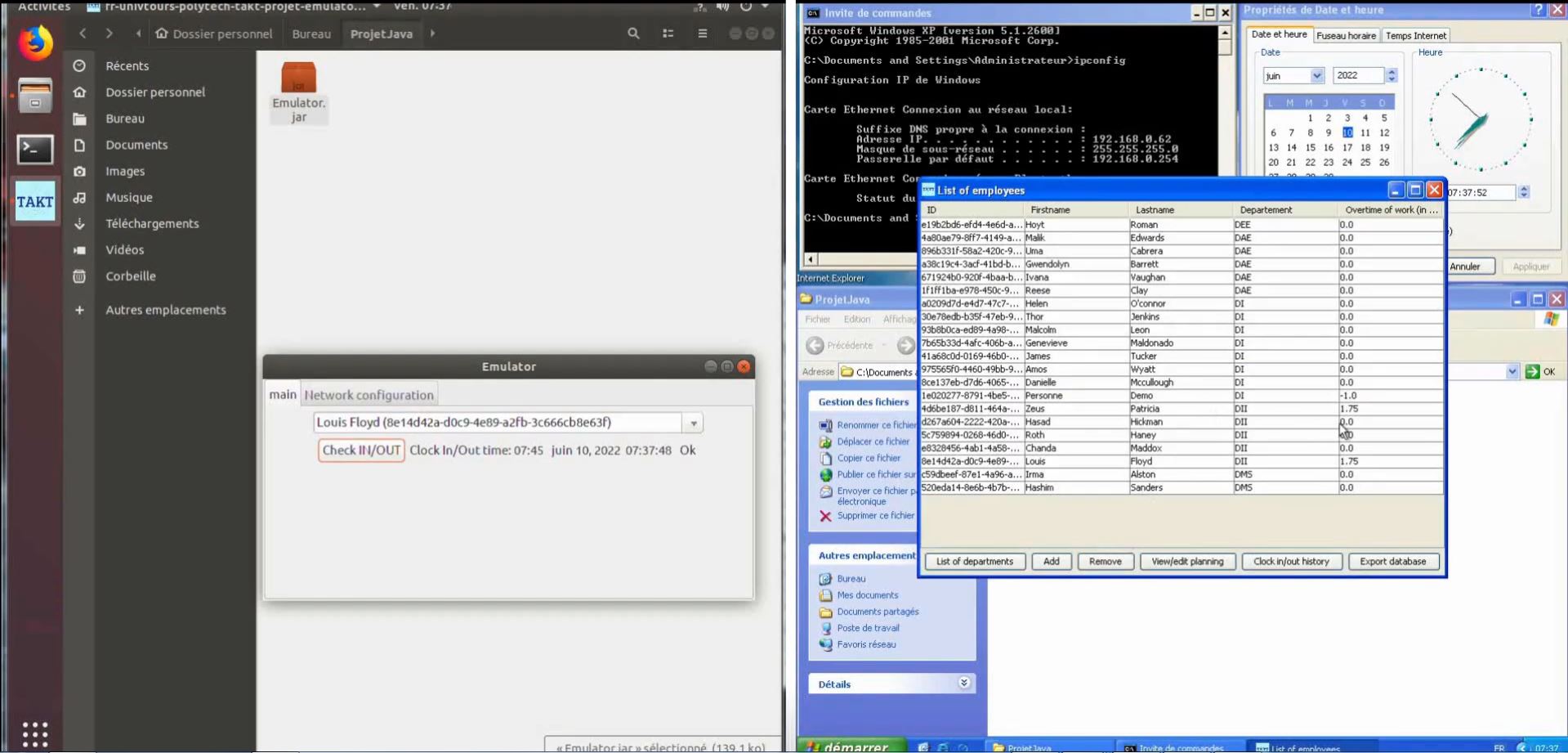Launch Terminal from the dock
Image resolution: width=1568 pixels, height=753 pixels.
pos(35,149)
